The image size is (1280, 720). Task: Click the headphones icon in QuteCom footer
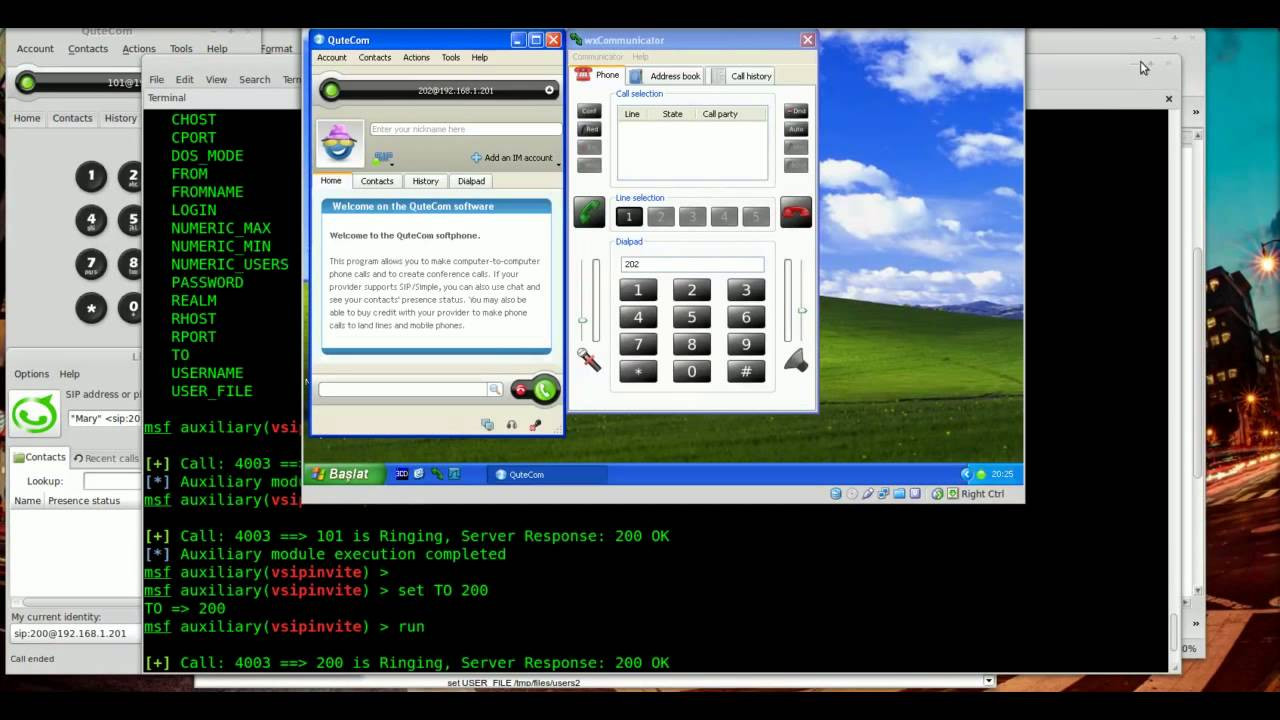click(512, 425)
